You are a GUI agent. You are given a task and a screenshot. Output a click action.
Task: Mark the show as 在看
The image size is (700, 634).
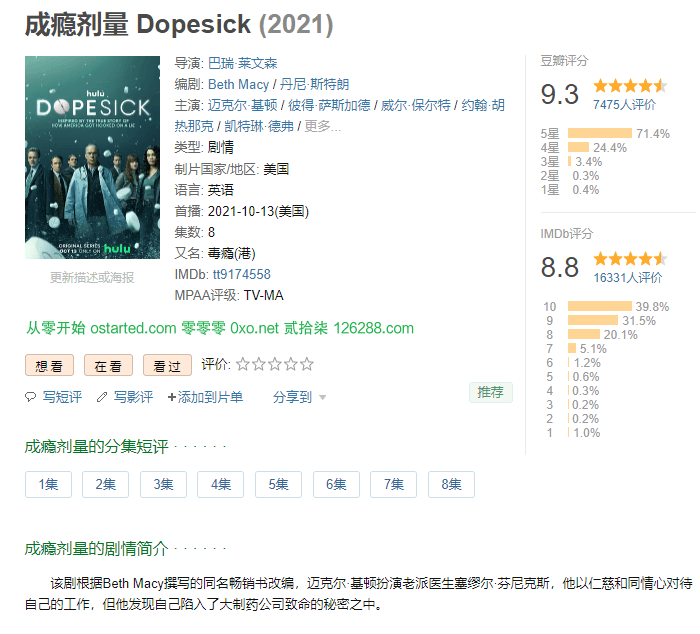coord(108,366)
